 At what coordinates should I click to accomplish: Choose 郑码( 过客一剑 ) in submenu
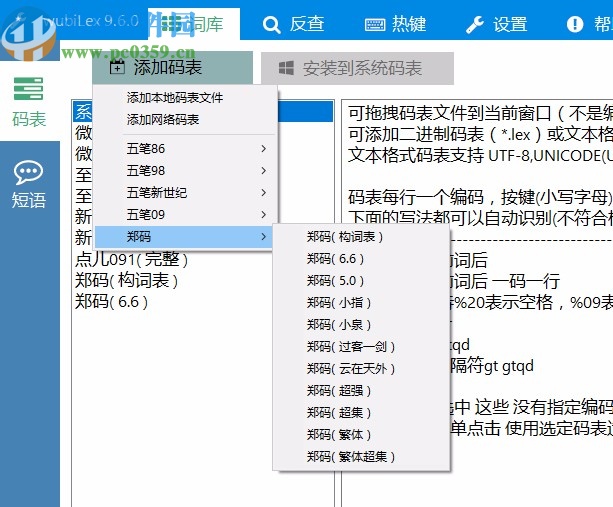(x=361, y=346)
